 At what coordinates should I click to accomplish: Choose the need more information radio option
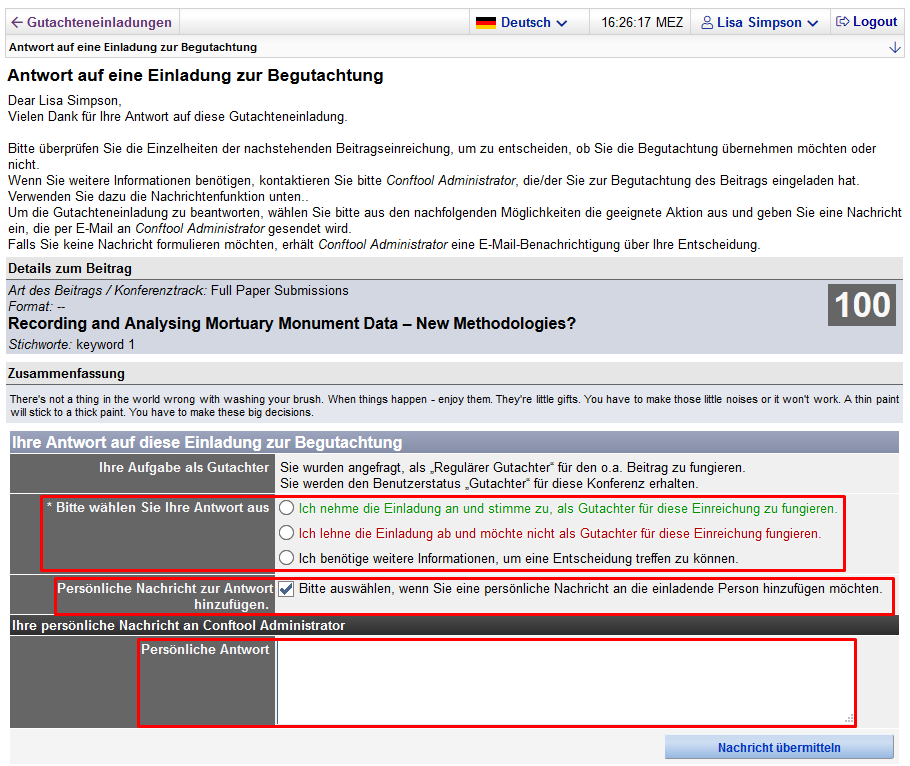(x=287, y=557)
